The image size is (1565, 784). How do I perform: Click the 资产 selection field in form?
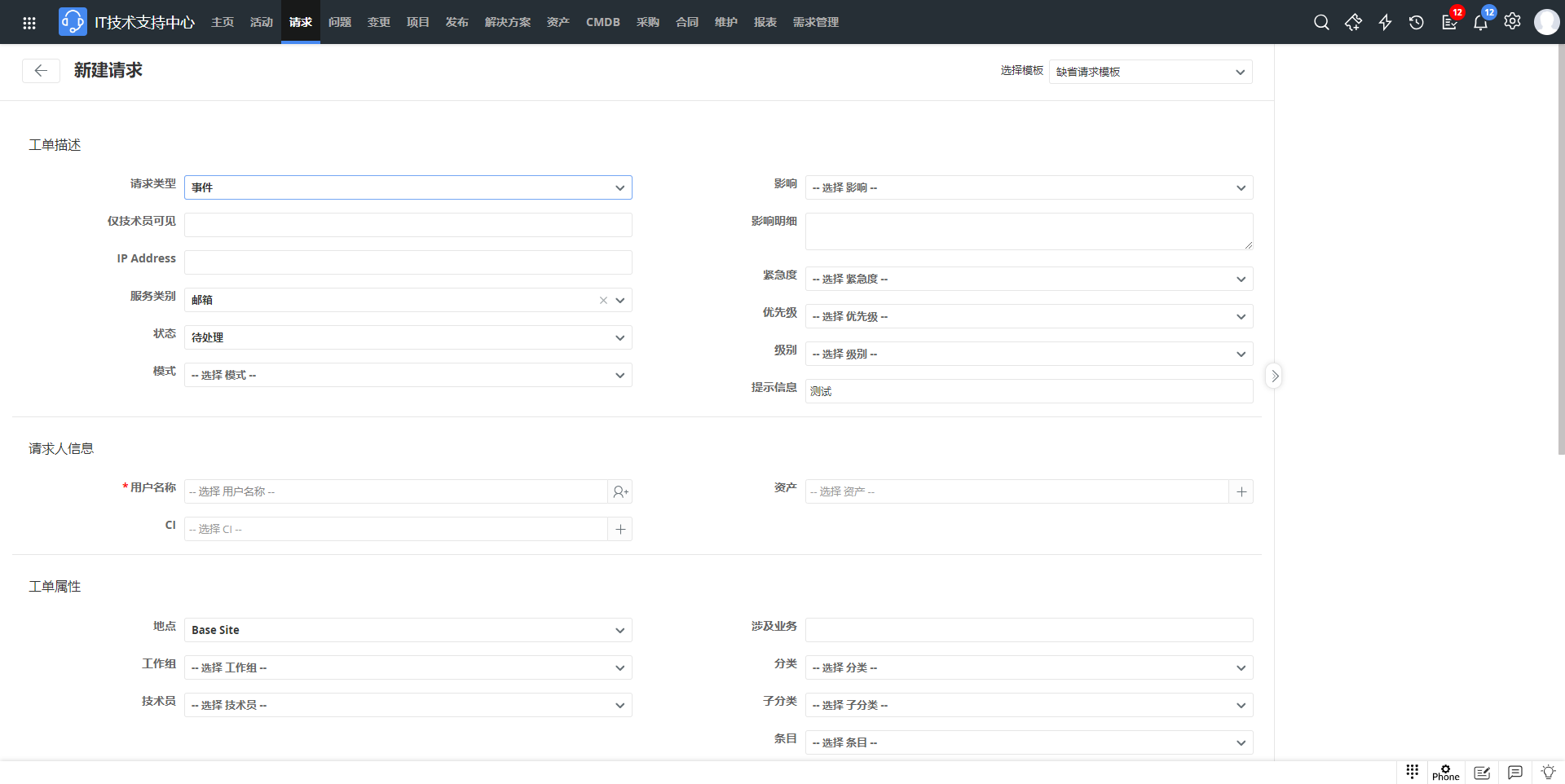pyautogui.click(x=1017, y=491)
